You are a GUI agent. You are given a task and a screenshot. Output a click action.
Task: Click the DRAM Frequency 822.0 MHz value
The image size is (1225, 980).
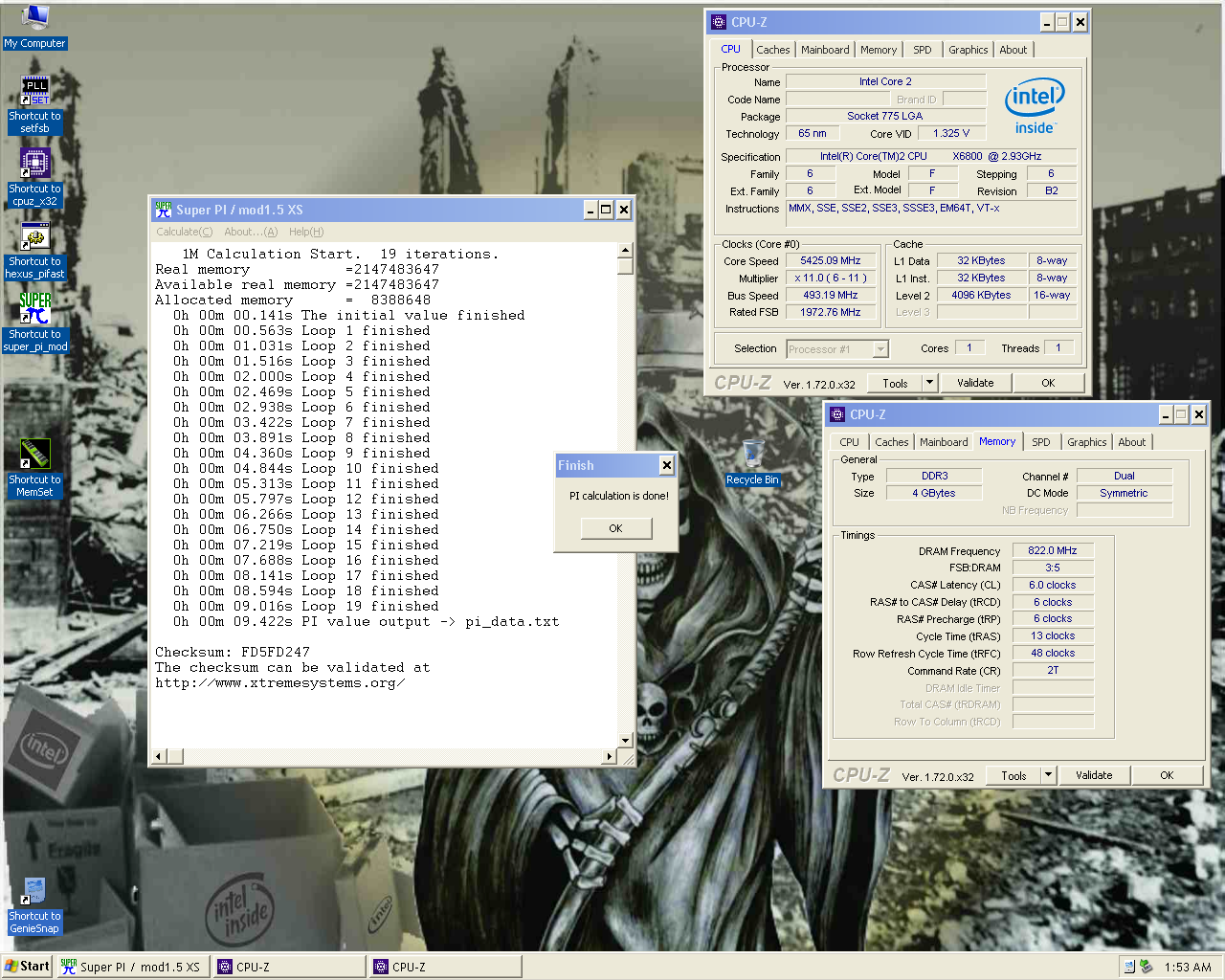(x=1053, y=550)
